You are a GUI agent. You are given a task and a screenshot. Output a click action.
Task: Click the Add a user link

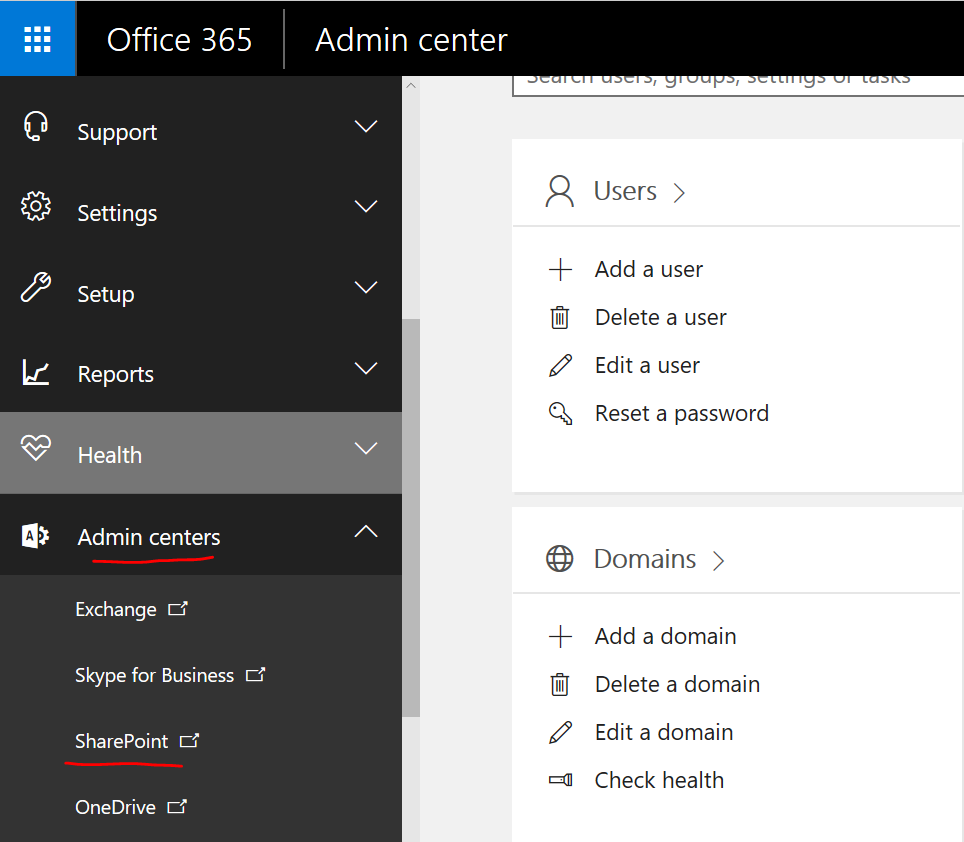[x=649, y=269]
